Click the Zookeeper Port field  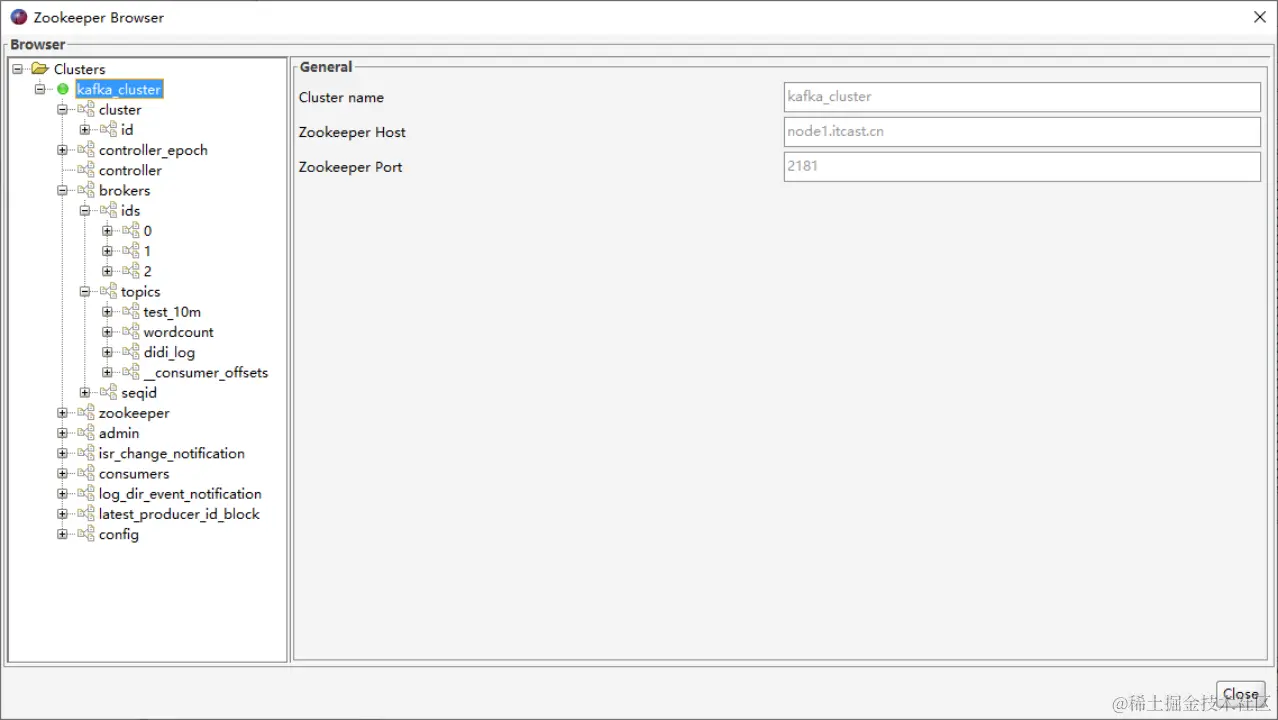point(1022,167)
